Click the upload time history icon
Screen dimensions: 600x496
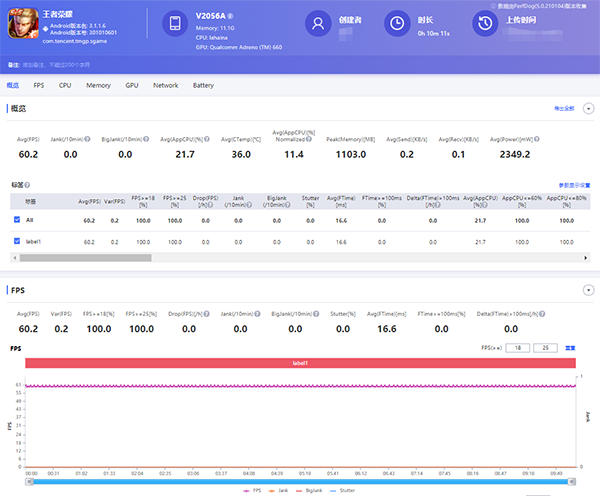[x=485, y=24]
